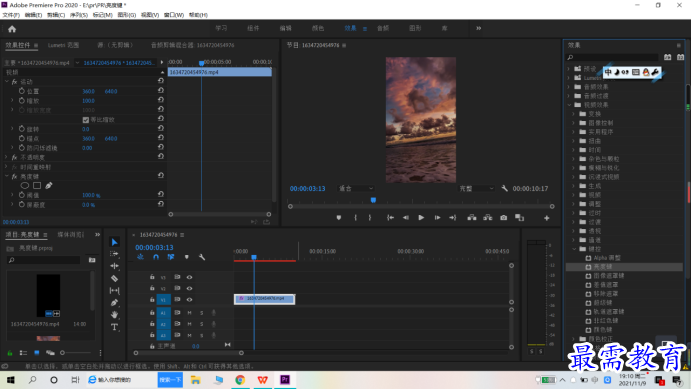Open the 窗口(W) window menu

pyautogui.click(x=174, y=15)
